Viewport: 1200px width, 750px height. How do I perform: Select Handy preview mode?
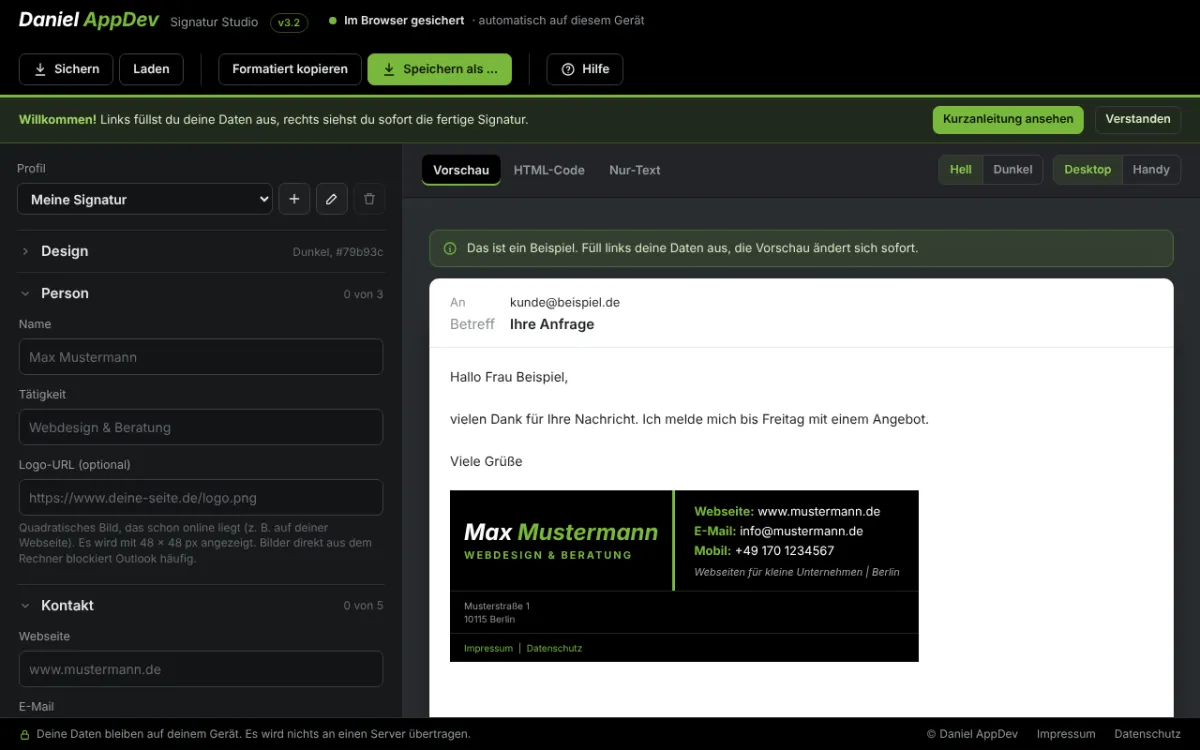pyautogui.click(x=1151, y=170)
